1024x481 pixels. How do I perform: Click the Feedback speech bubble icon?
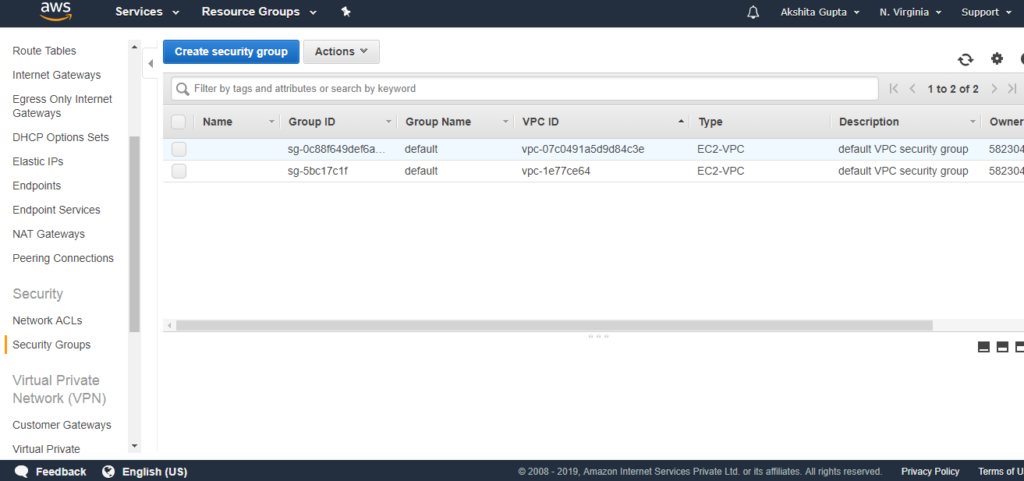tap(22, 471)
